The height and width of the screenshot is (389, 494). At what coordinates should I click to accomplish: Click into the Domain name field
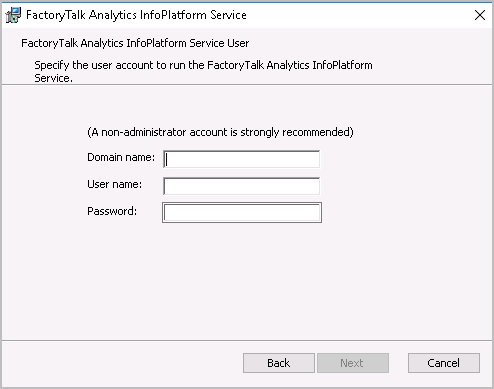pyautogui.click(x=242, y=159)
